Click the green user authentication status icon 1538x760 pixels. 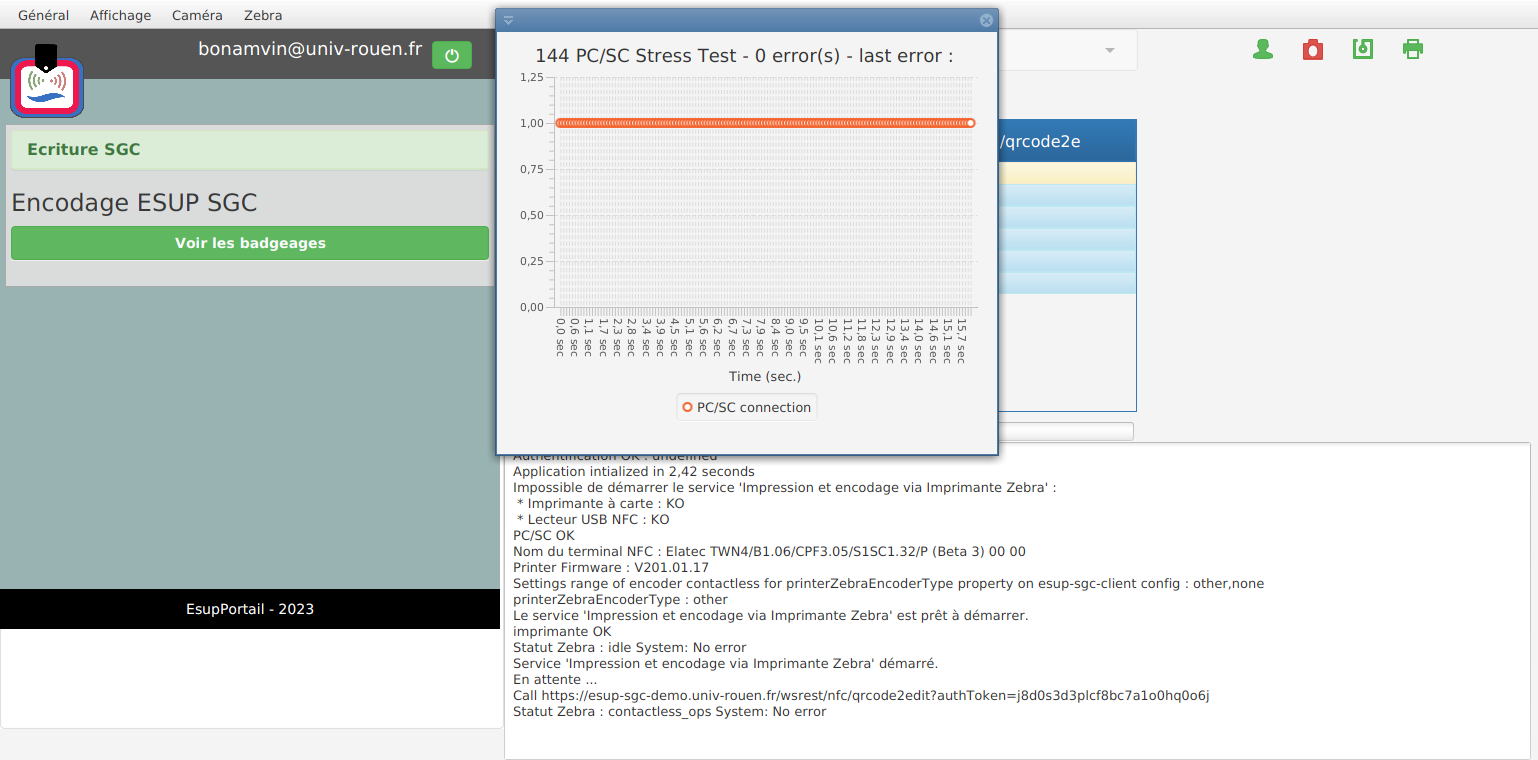pyautogui.click(x=1263, y=50)
